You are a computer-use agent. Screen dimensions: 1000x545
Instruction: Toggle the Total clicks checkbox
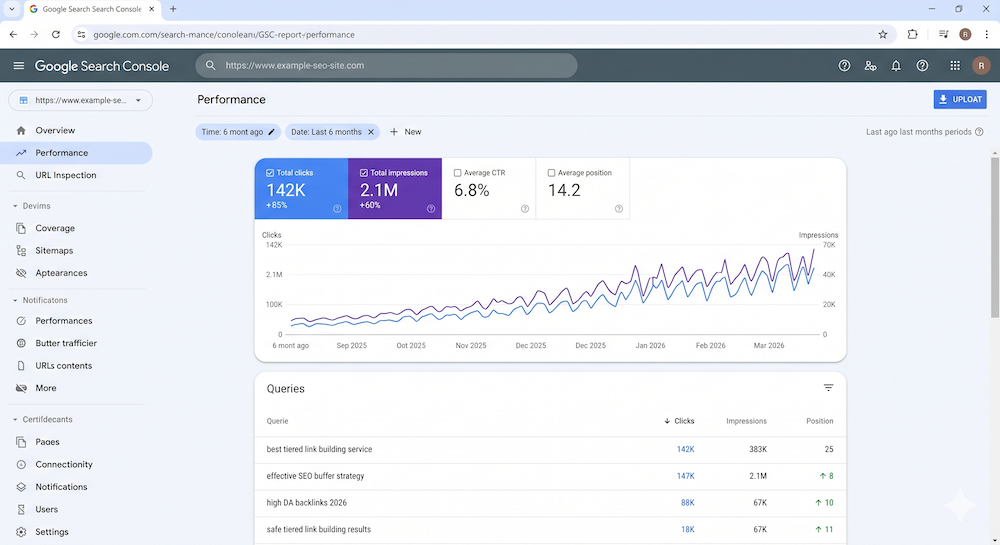(x=270, y=173)
